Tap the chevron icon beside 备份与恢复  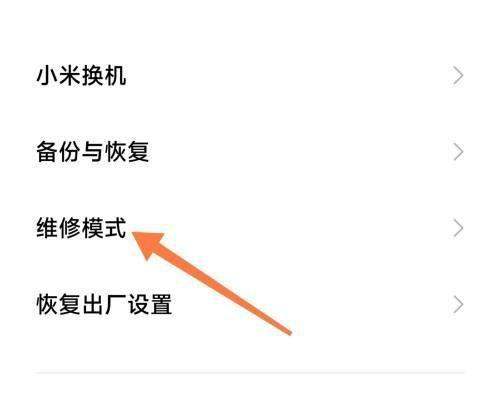coord(458,152)
